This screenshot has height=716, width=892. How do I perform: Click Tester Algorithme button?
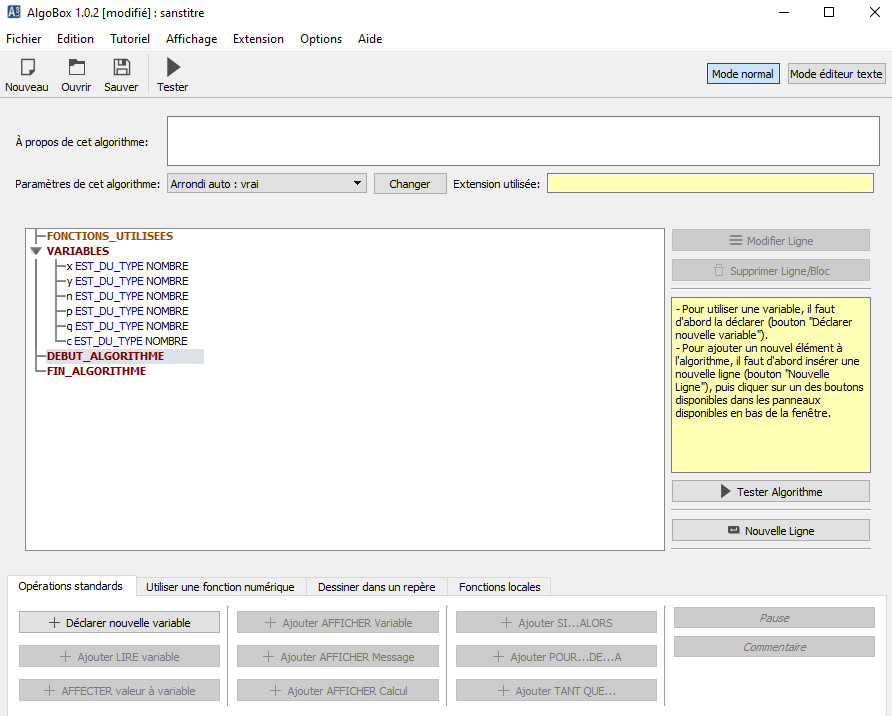point(771,491)
